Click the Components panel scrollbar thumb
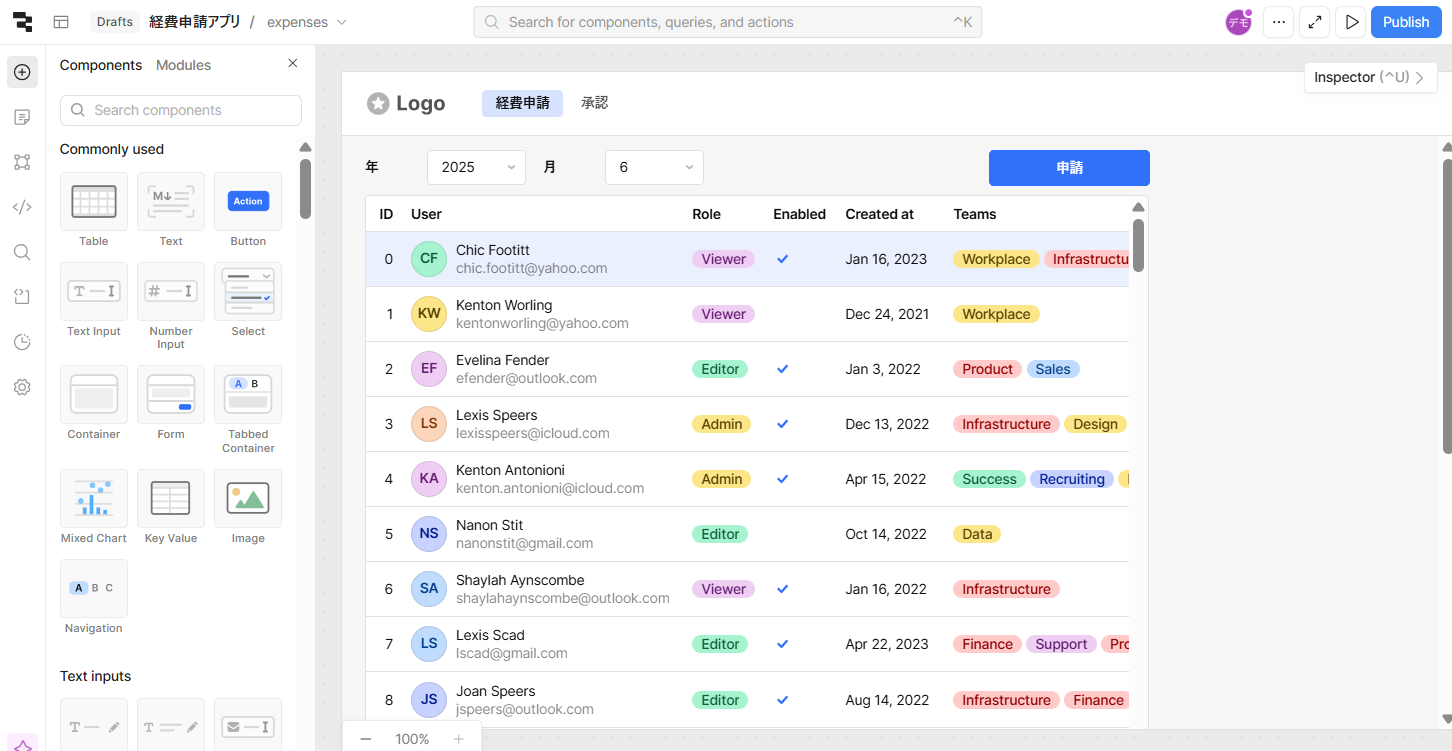 (305, 188)
